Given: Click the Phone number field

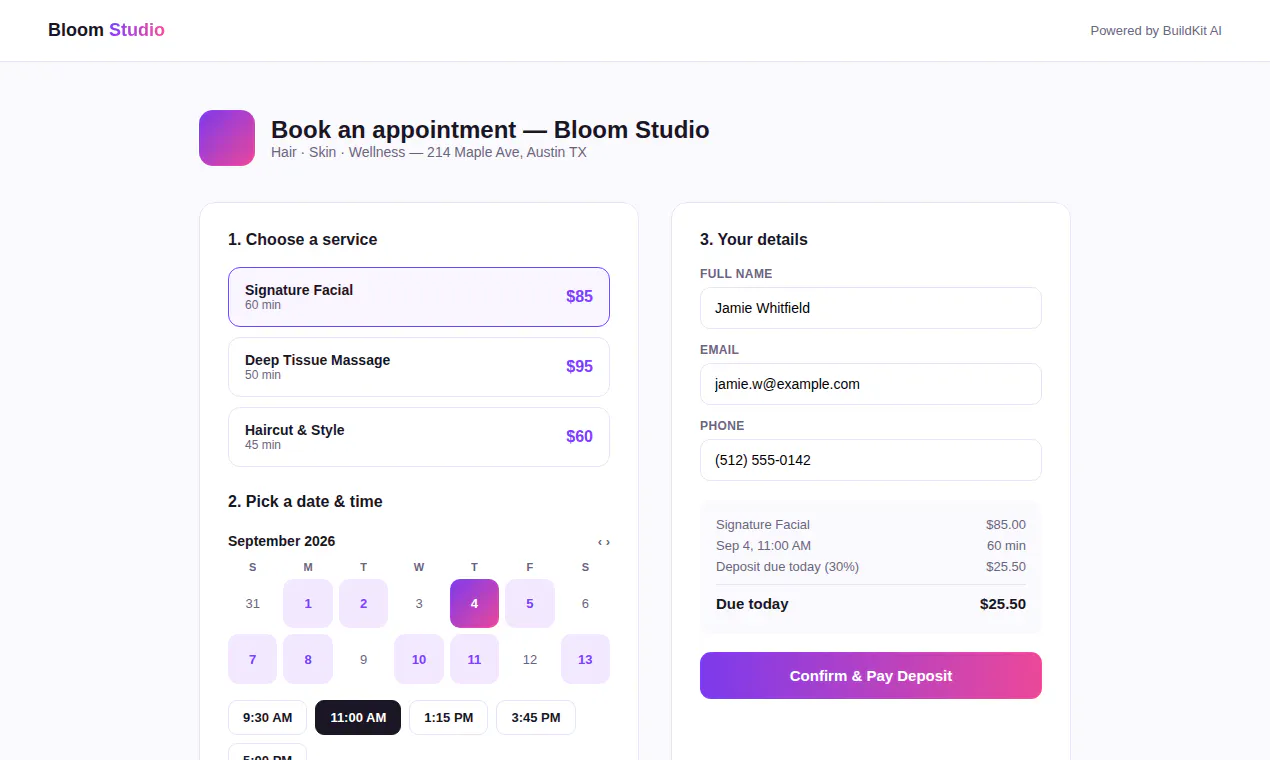Looking at the screenshot, I should (871, 460).
